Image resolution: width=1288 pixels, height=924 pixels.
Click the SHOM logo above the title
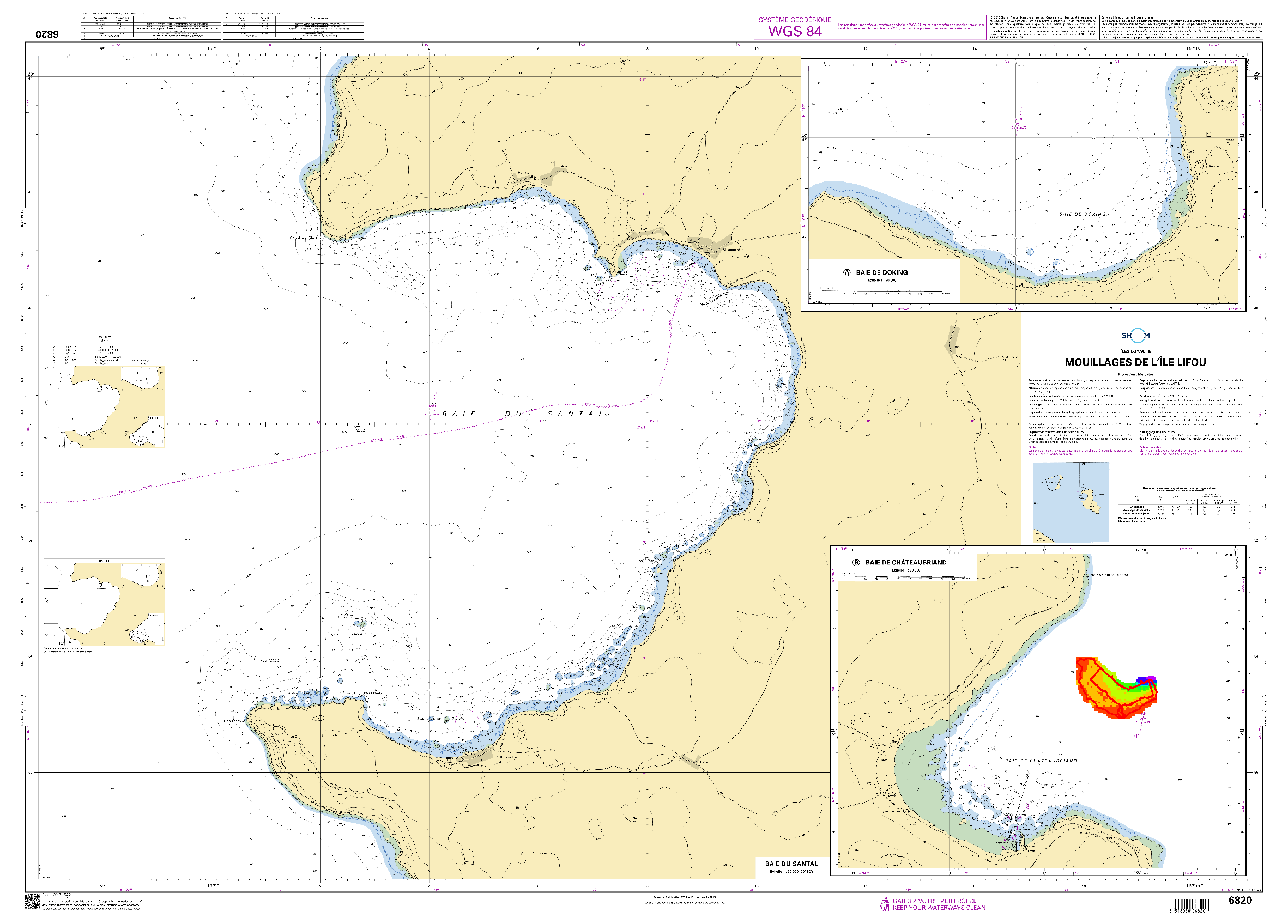pos(1135,336)
